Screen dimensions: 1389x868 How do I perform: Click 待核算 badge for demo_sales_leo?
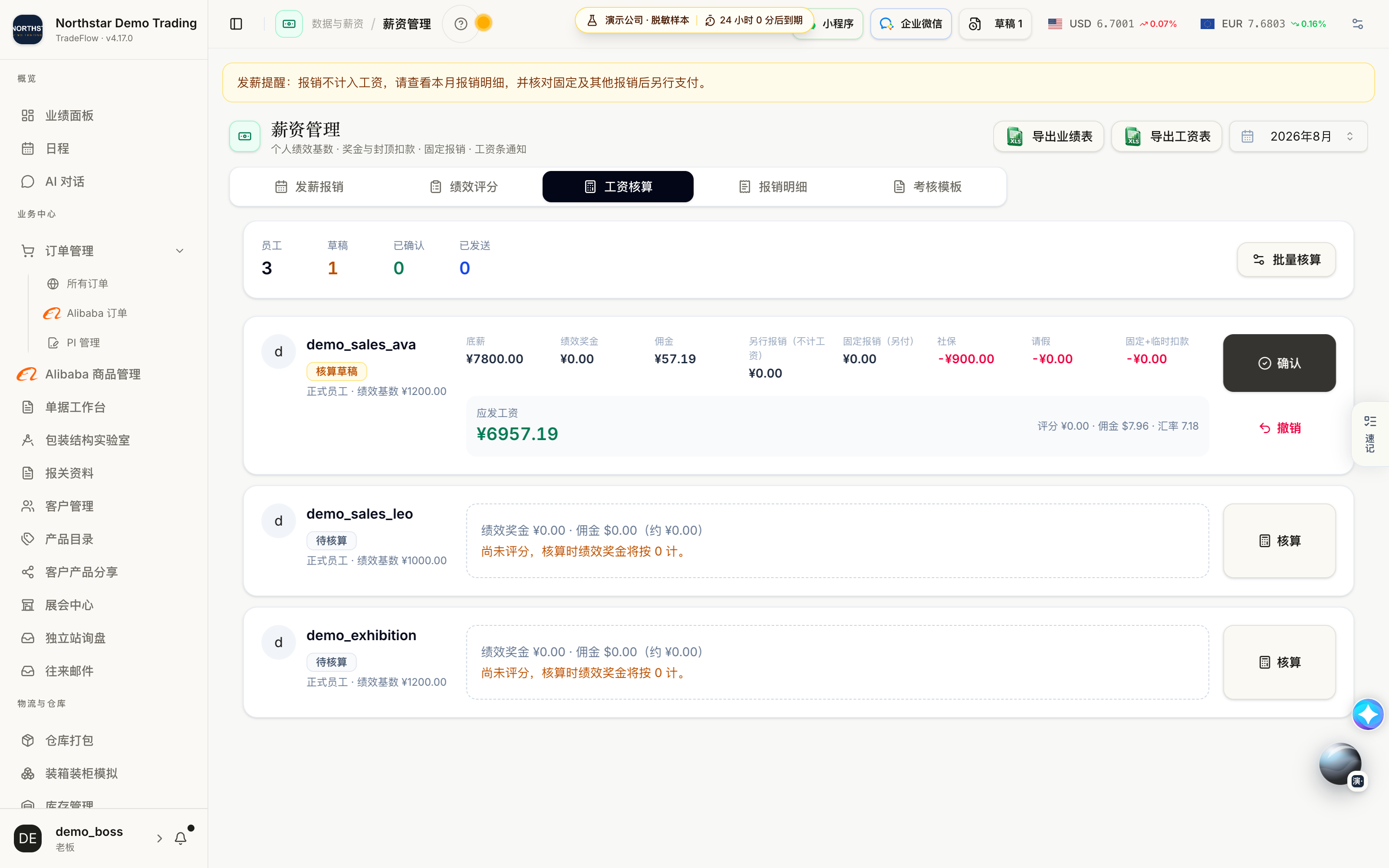tap(331, 541)
